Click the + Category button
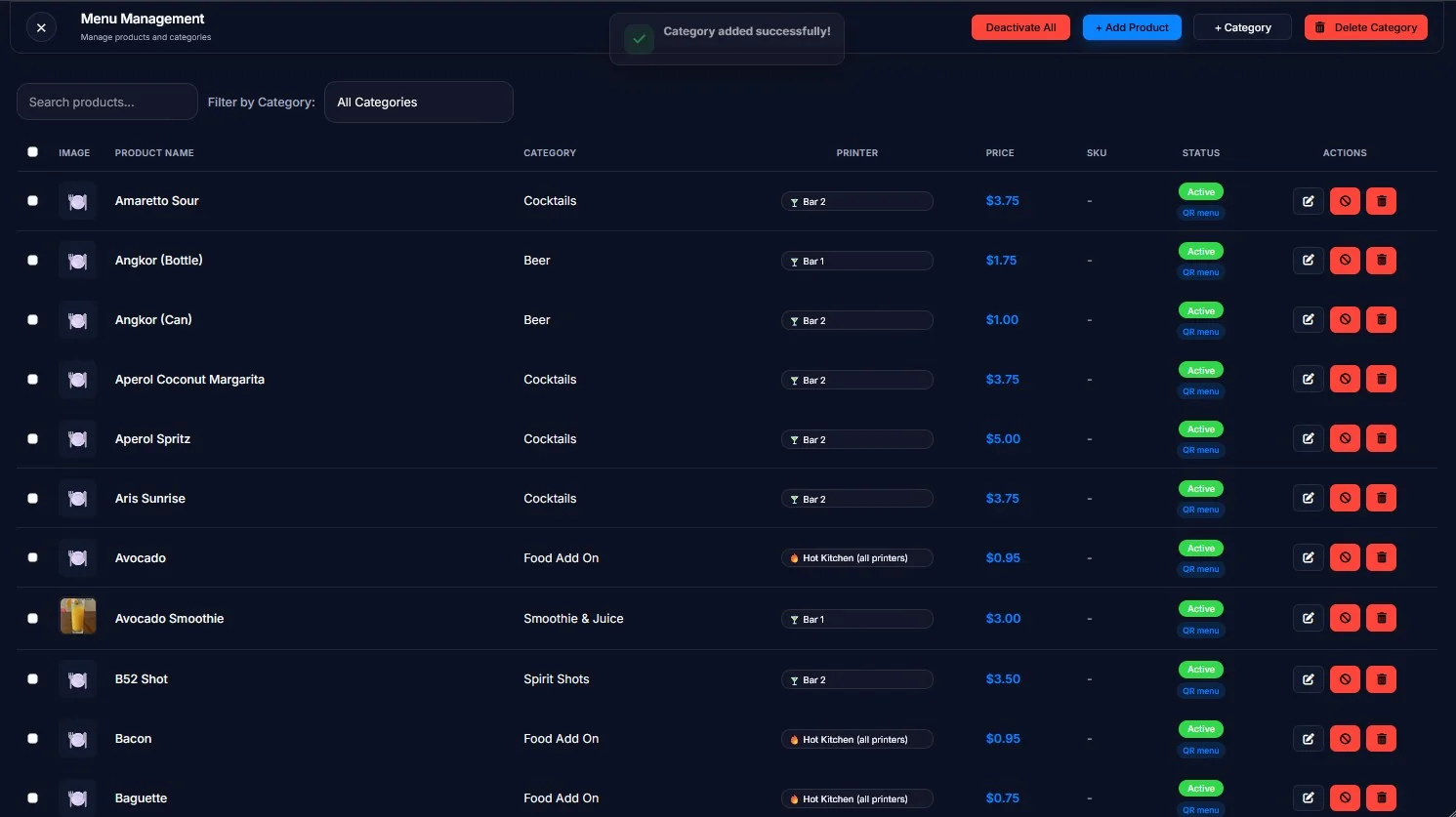 point(1242,27)
